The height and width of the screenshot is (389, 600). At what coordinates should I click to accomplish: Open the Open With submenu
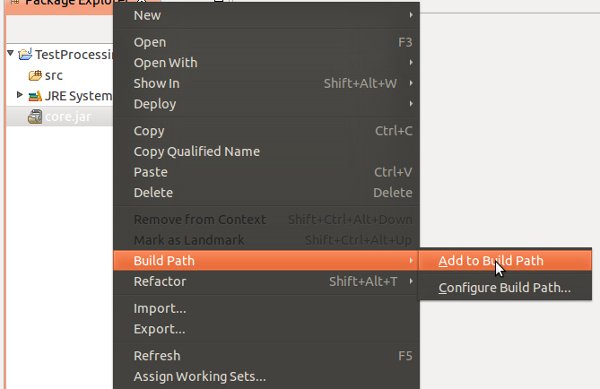(266, 62)
